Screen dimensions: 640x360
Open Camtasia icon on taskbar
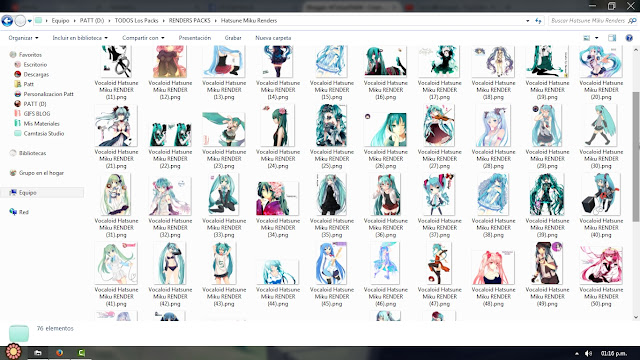tap(81, 353)
